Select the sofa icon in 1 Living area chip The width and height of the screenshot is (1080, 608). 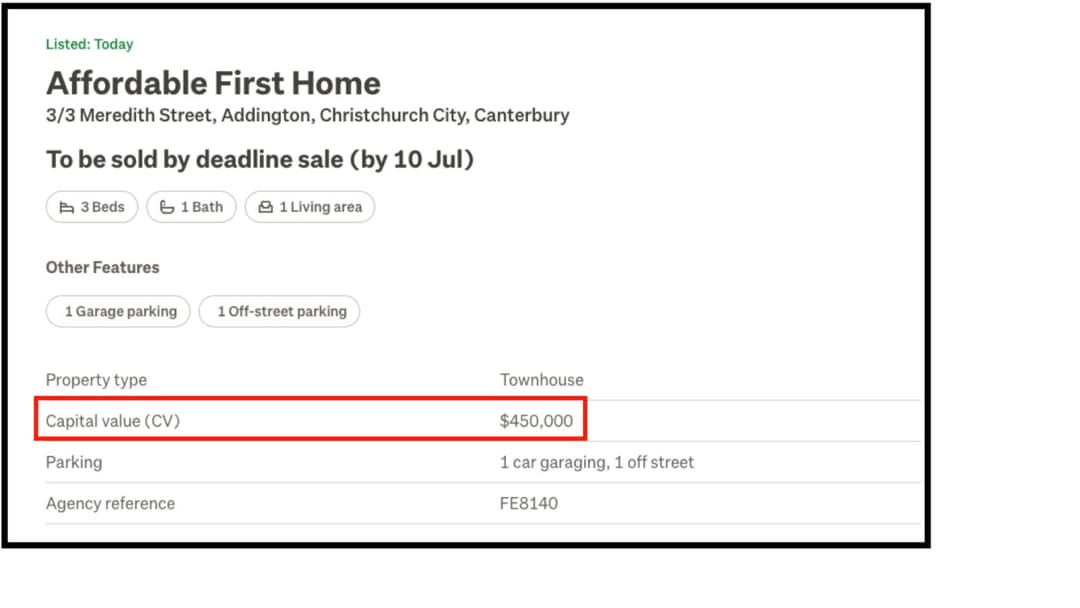264,206
